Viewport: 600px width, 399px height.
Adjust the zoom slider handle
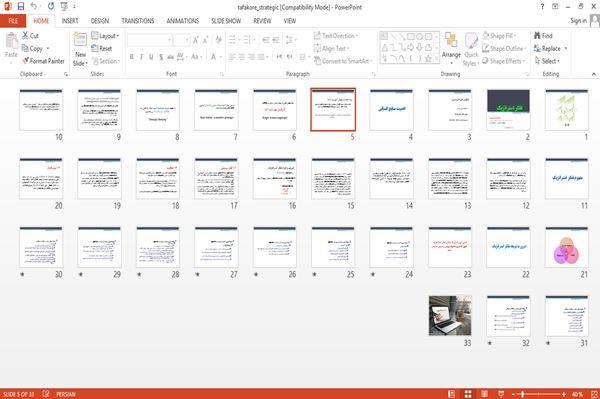pos(523,394)
